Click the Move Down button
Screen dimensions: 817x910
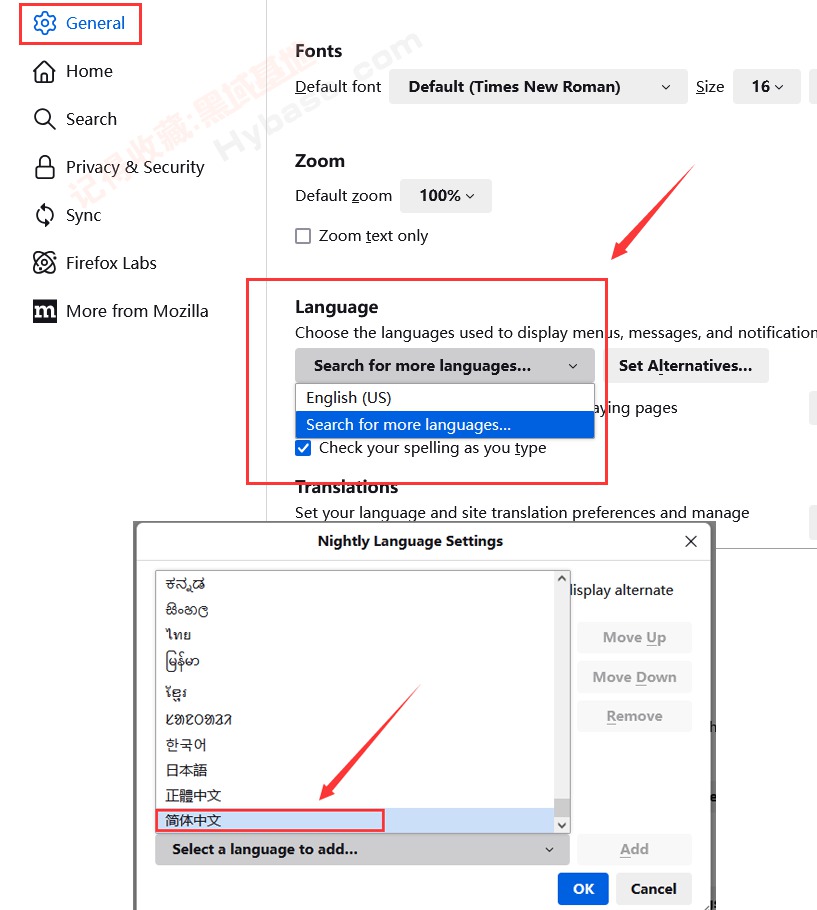[x=634, y=677]
